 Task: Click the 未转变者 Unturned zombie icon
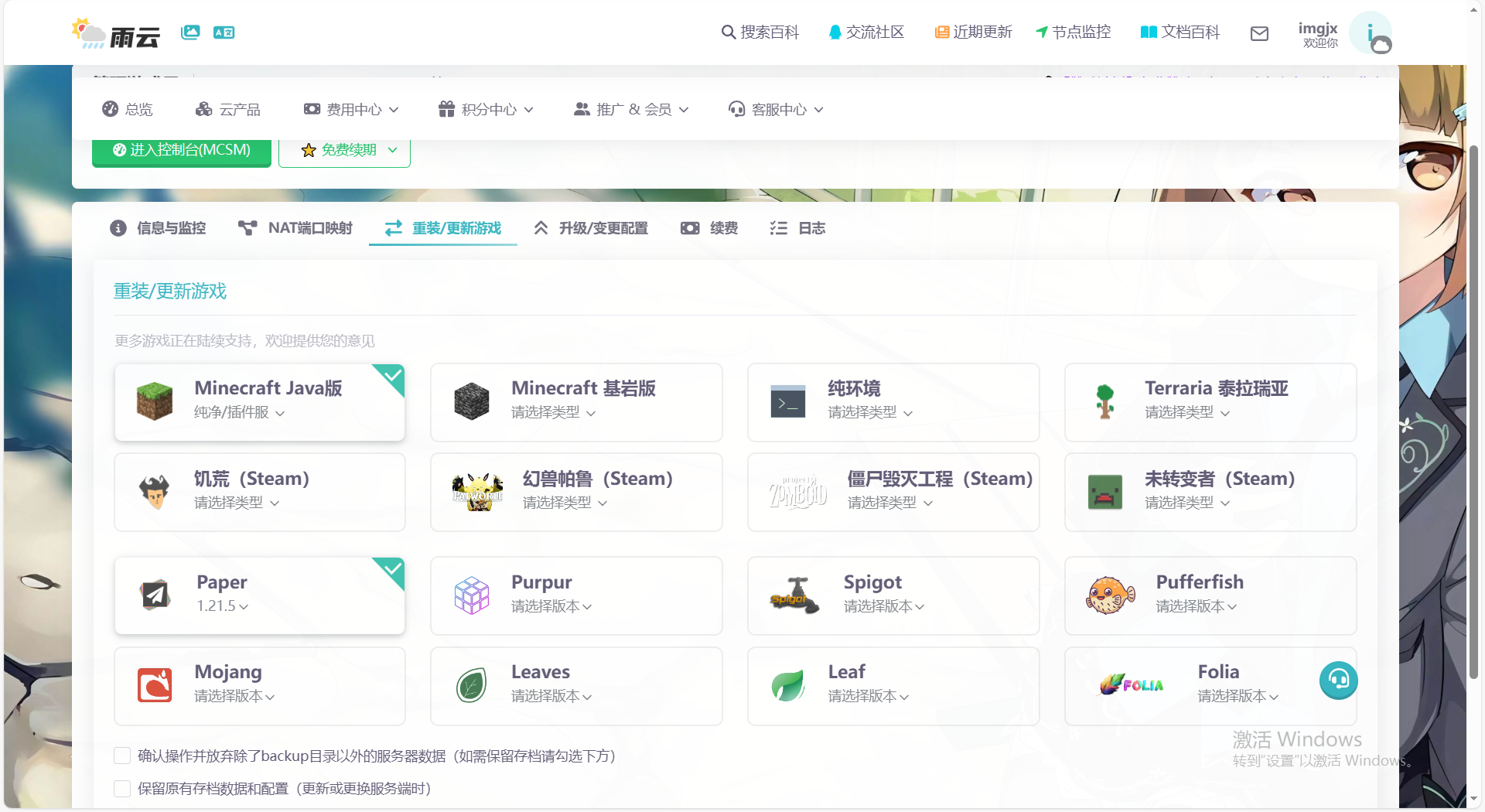coord(1105,492)
